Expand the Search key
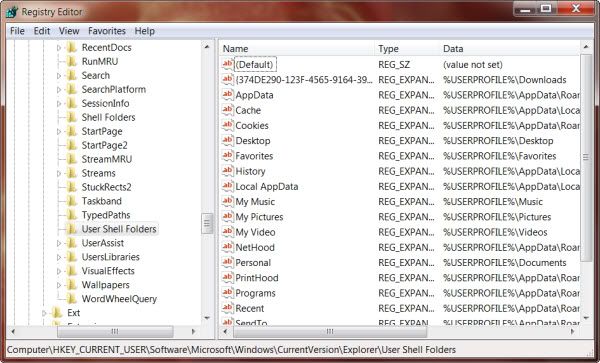 [x=59, y=76]
